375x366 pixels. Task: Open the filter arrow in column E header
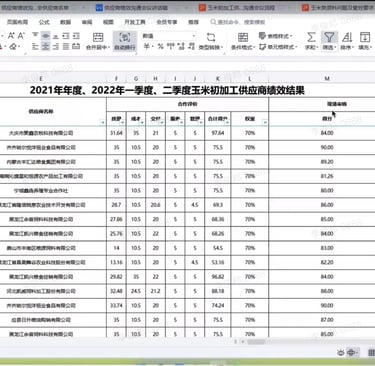pyautogui.click(x=103, y=122)
